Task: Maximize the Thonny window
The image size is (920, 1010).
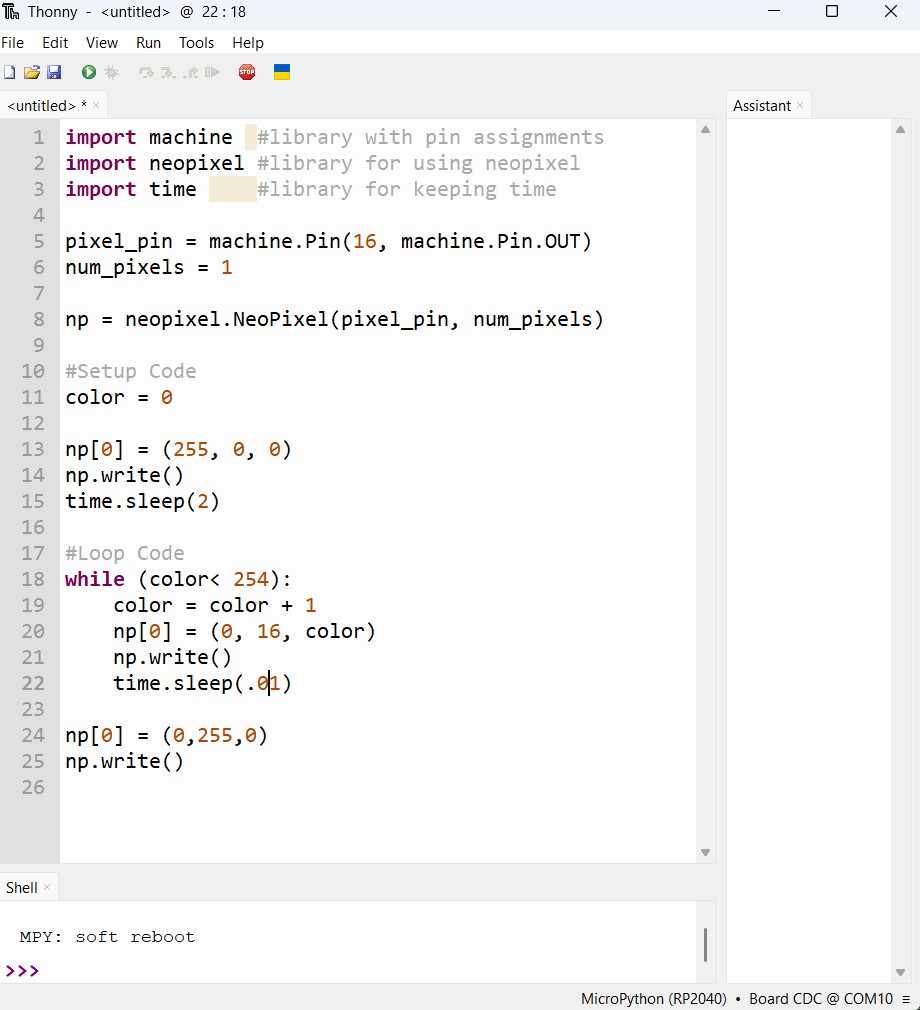Action: [x=832, y=12]
